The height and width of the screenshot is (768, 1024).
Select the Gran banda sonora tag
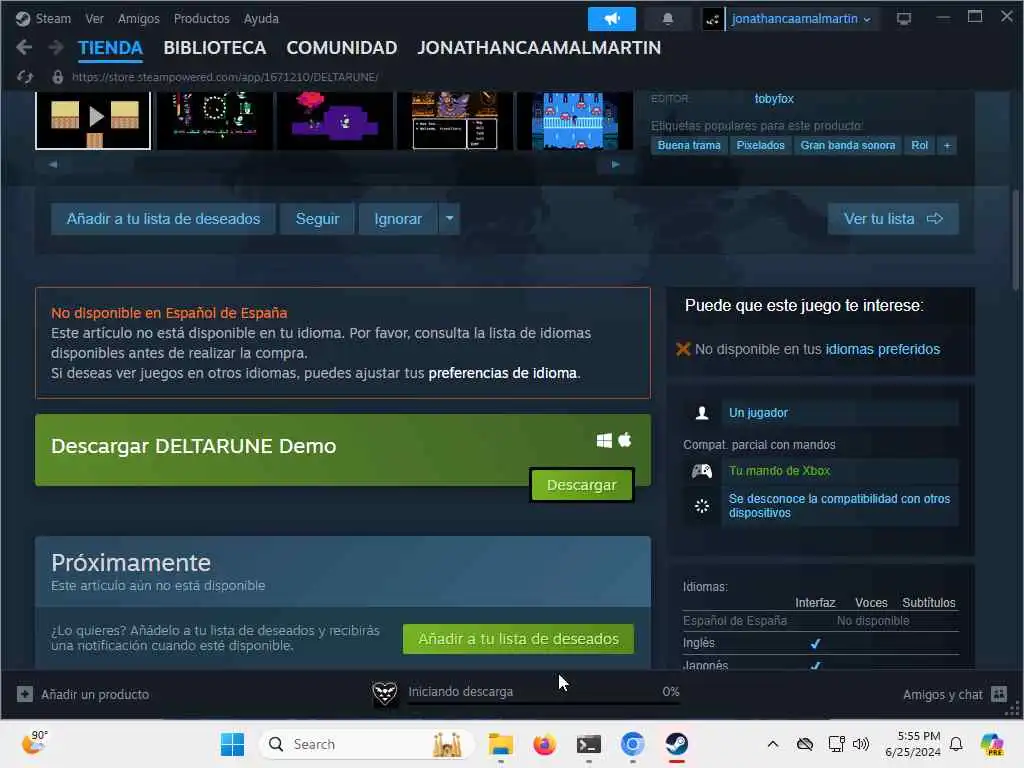pyautogui.click(x=848, y=145)
